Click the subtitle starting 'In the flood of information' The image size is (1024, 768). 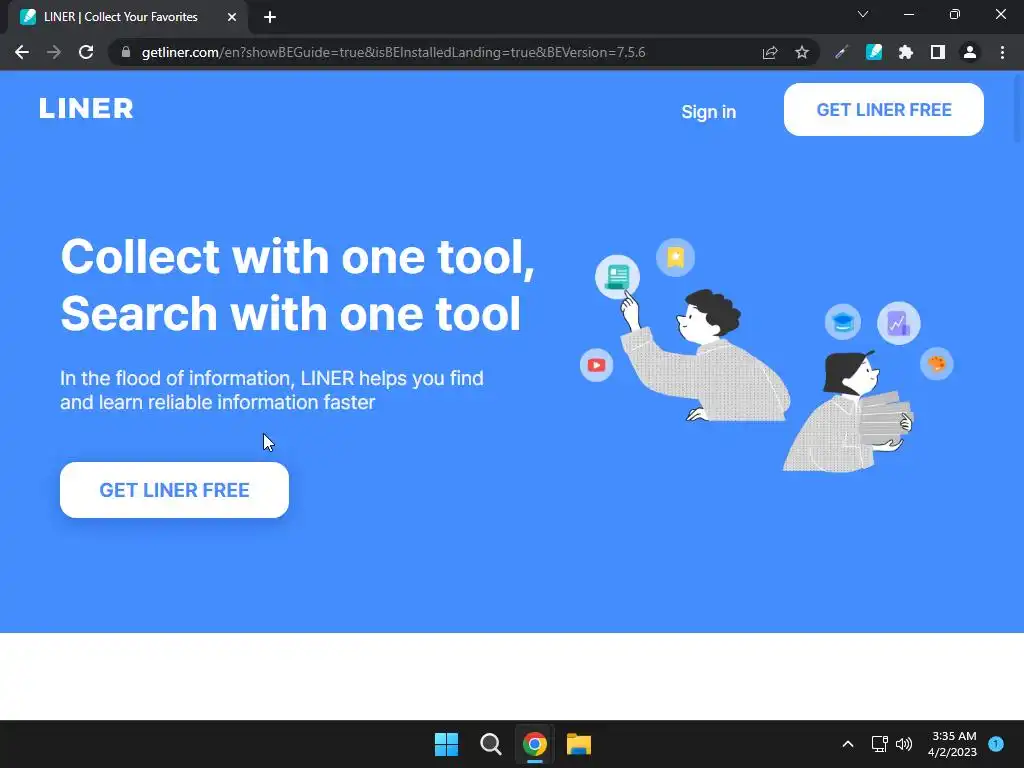click(x=272, y=390)
